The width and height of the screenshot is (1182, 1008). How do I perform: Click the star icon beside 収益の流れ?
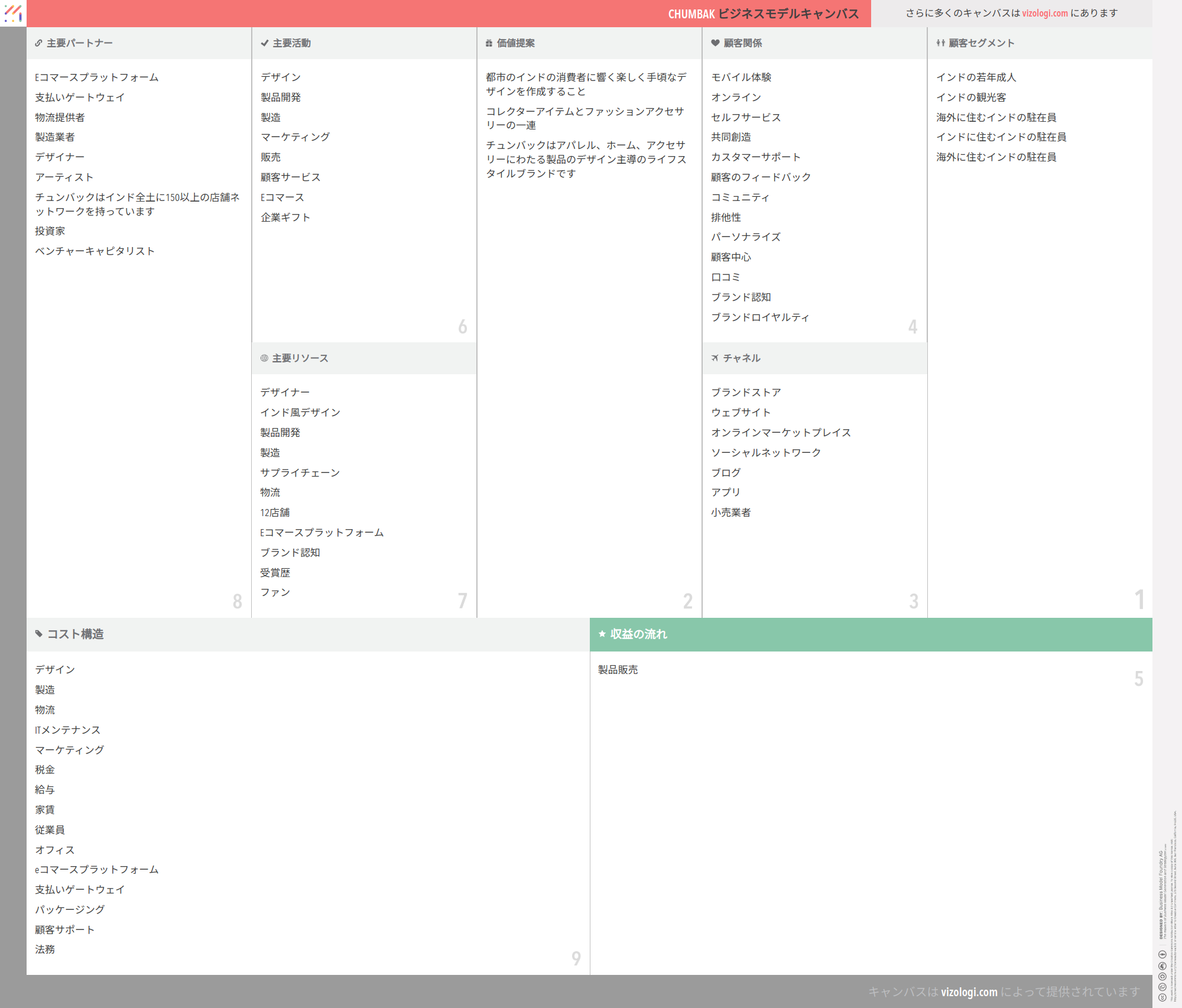pos(602,634)
